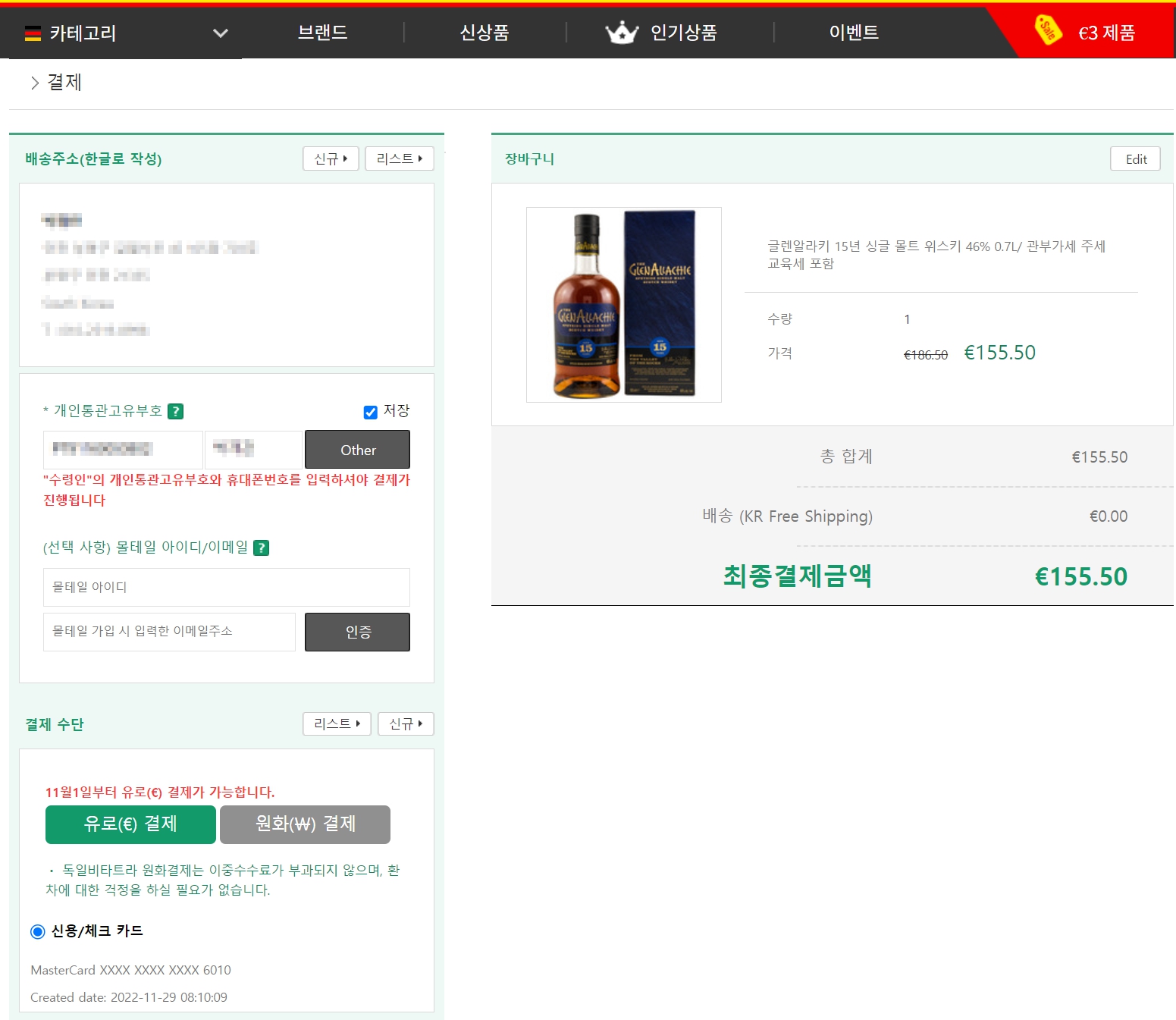Viewport: 1176px width, 1020px height.
Task: Open the 인기상품 menu item
Action: point(683,33)
